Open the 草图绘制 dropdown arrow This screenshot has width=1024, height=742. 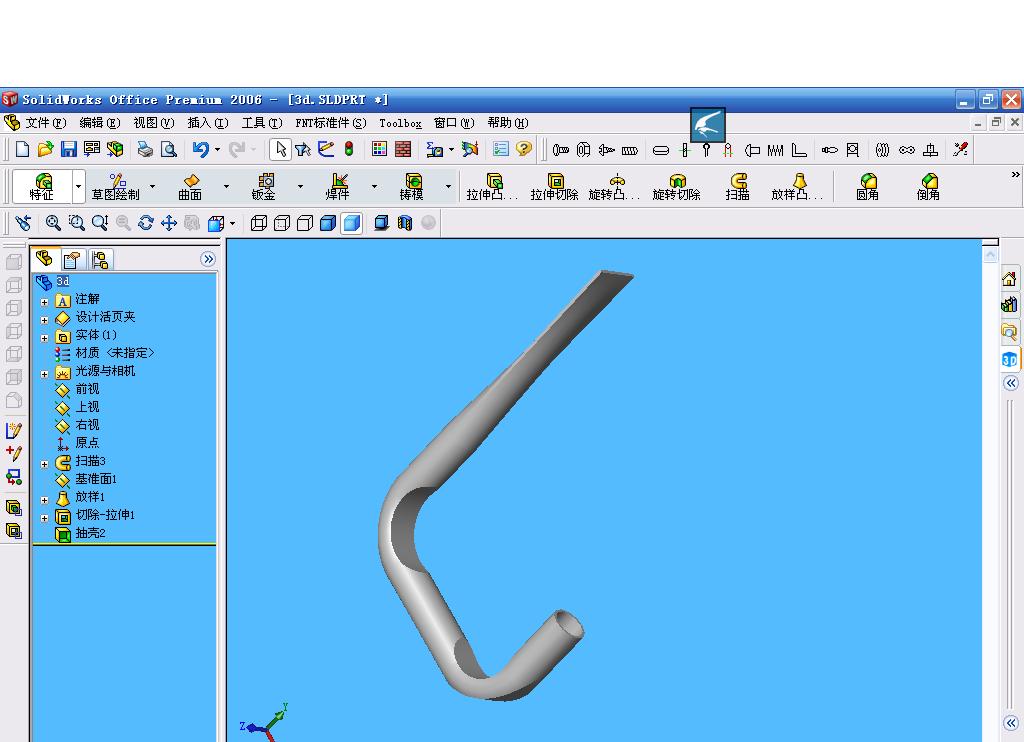click(152, 186)
